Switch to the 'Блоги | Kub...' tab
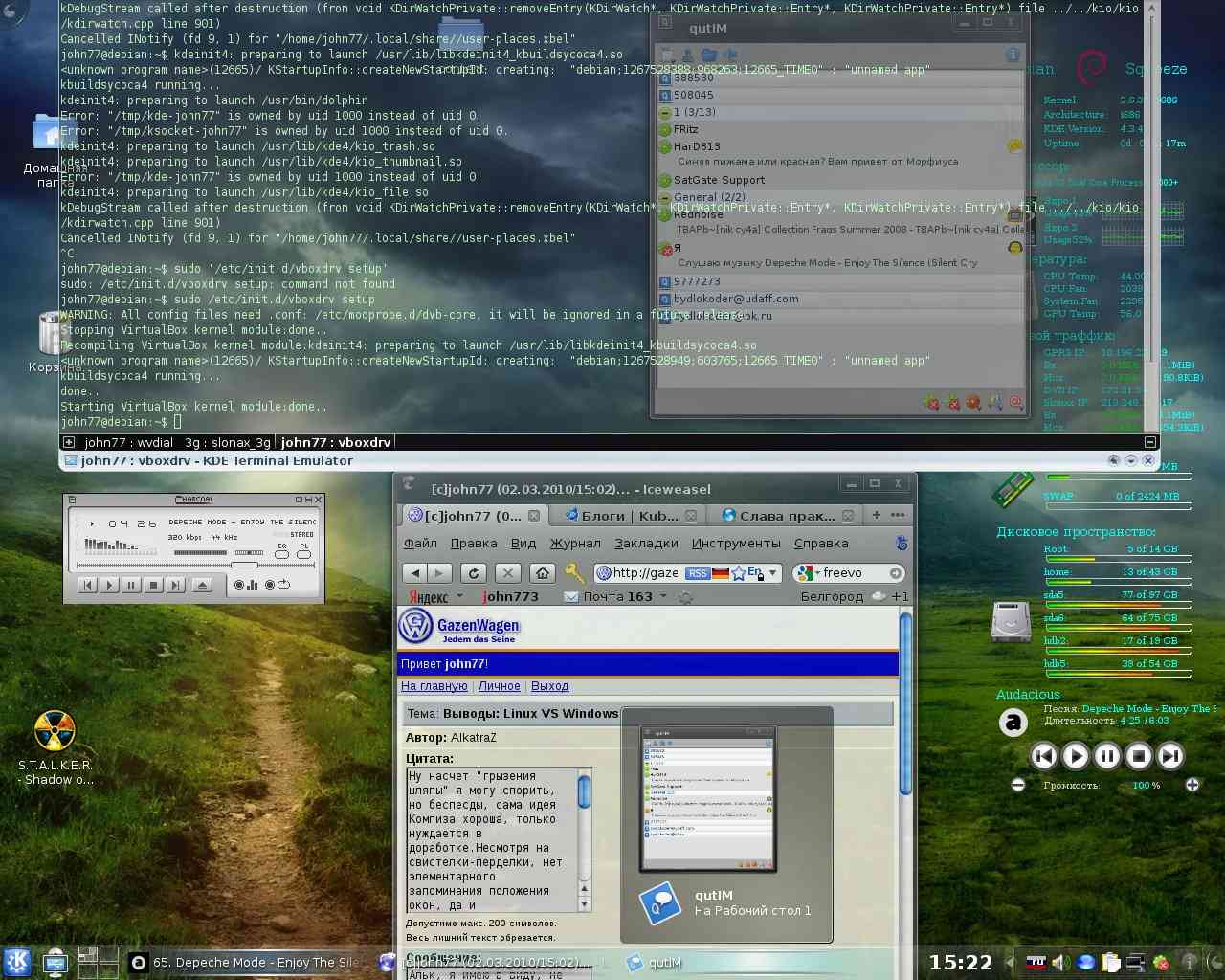This screenshot has width=1225, height=980. (x=631, y=515)
